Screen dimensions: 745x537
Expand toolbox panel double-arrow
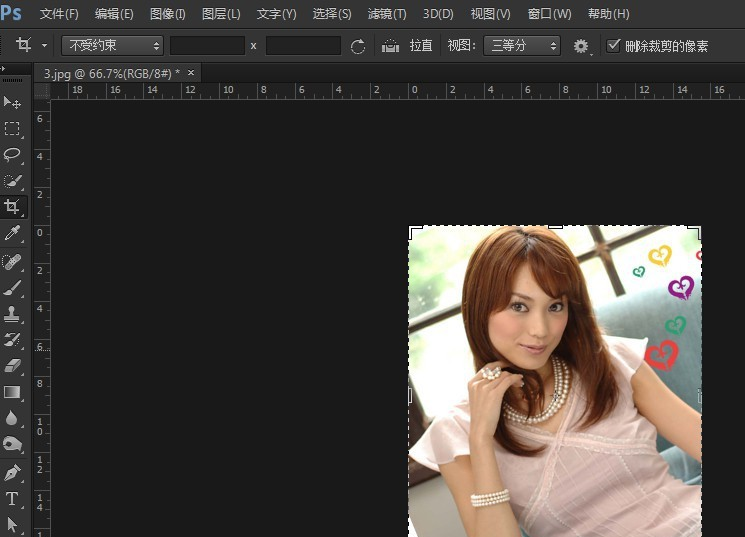pos(3,68)
